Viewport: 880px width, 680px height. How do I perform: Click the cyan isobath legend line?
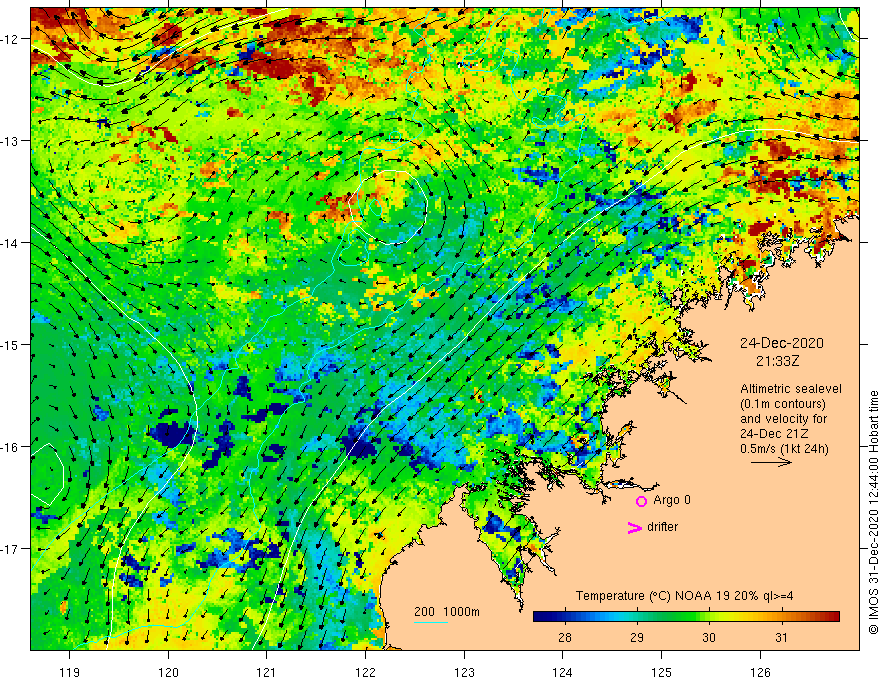pos(431,622)
